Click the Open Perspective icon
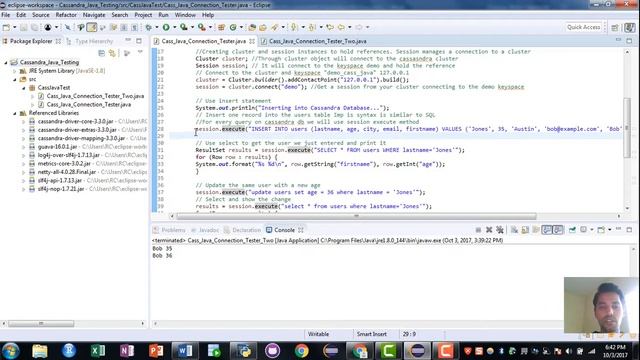 point(615,27)
